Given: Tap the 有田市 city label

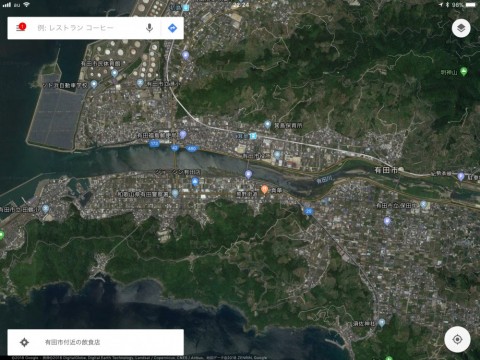Looking at the screenshot, I should (386, 170).
